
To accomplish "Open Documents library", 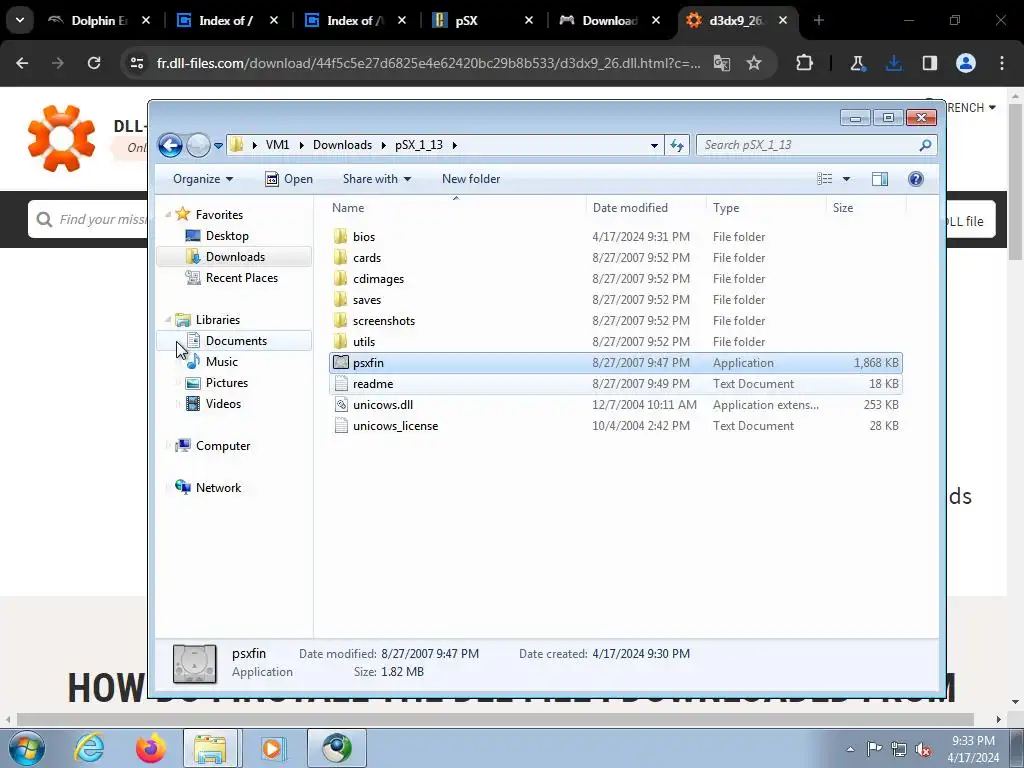I will pos(236,340).
